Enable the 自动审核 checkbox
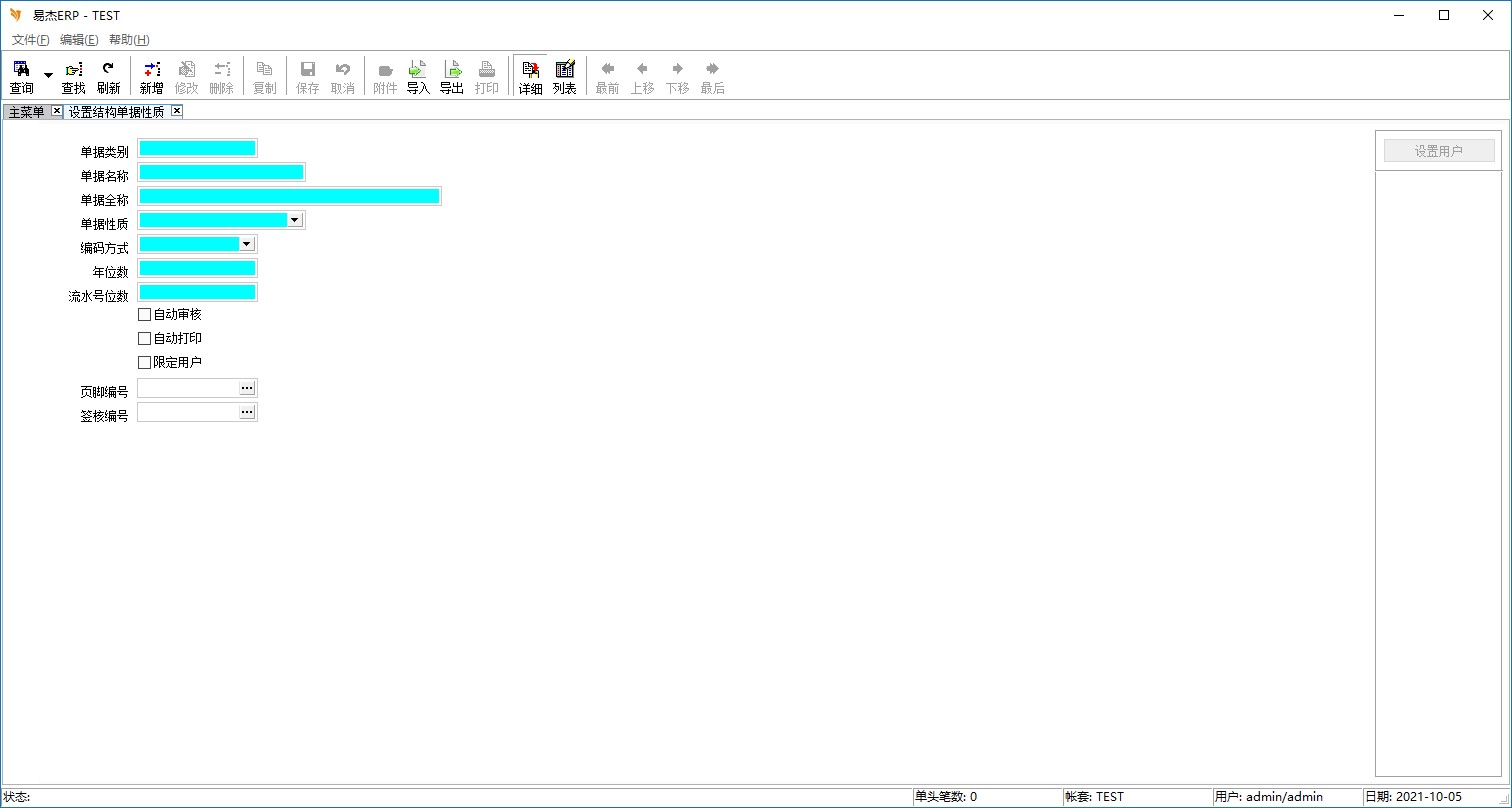Viewport: 1512px width, 808px height. pyautogui.click(x=145, y=315)
